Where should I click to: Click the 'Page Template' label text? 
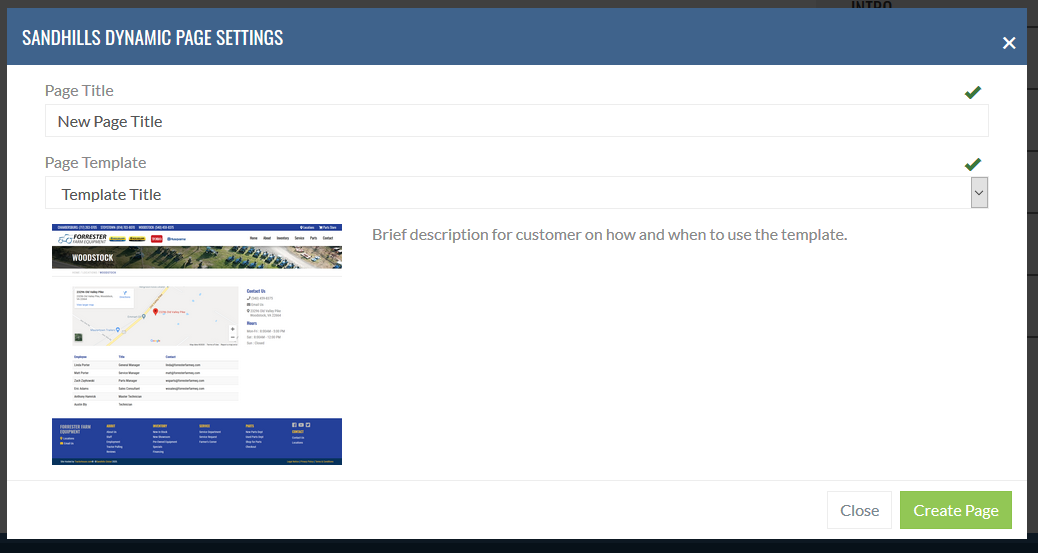pyautogui.click(x=95, y=163)
